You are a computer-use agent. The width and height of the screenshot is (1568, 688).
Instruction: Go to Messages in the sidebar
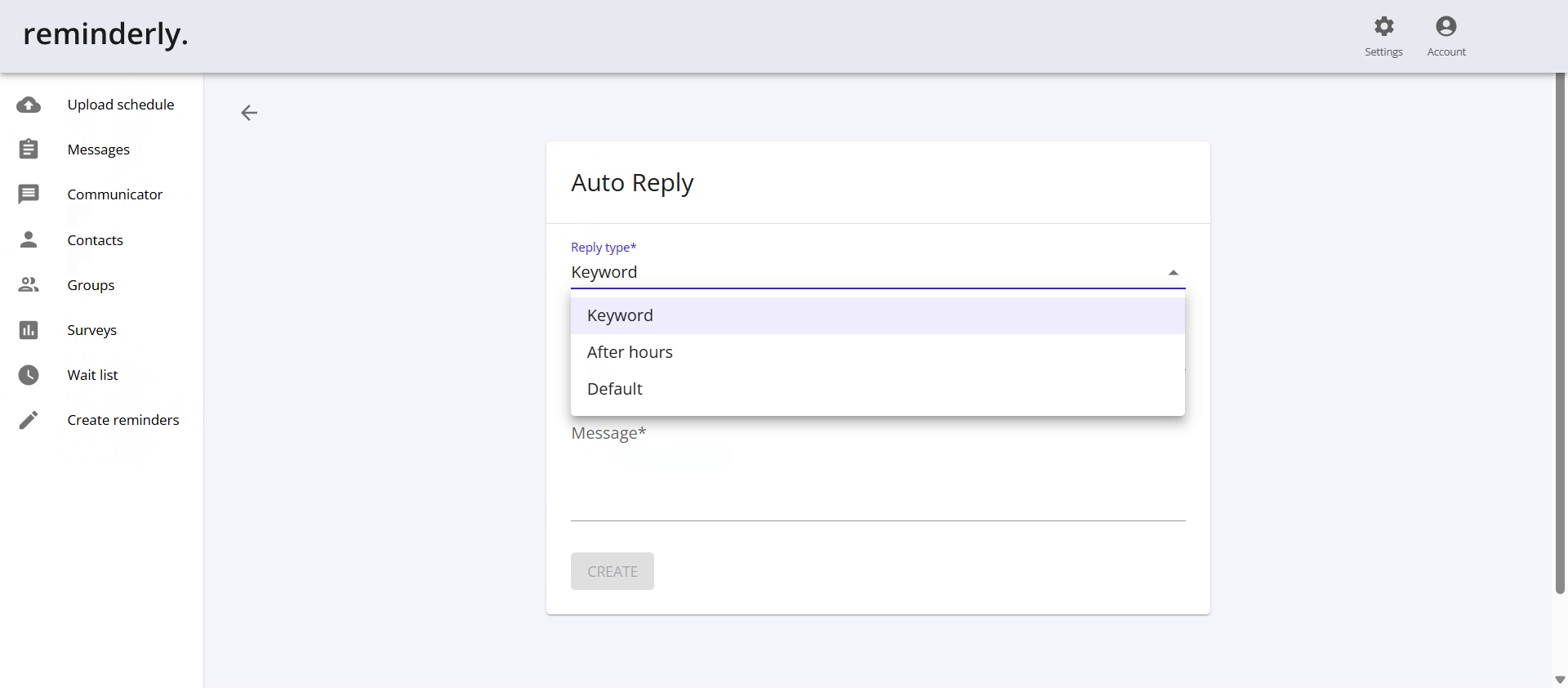click(99, 150)
